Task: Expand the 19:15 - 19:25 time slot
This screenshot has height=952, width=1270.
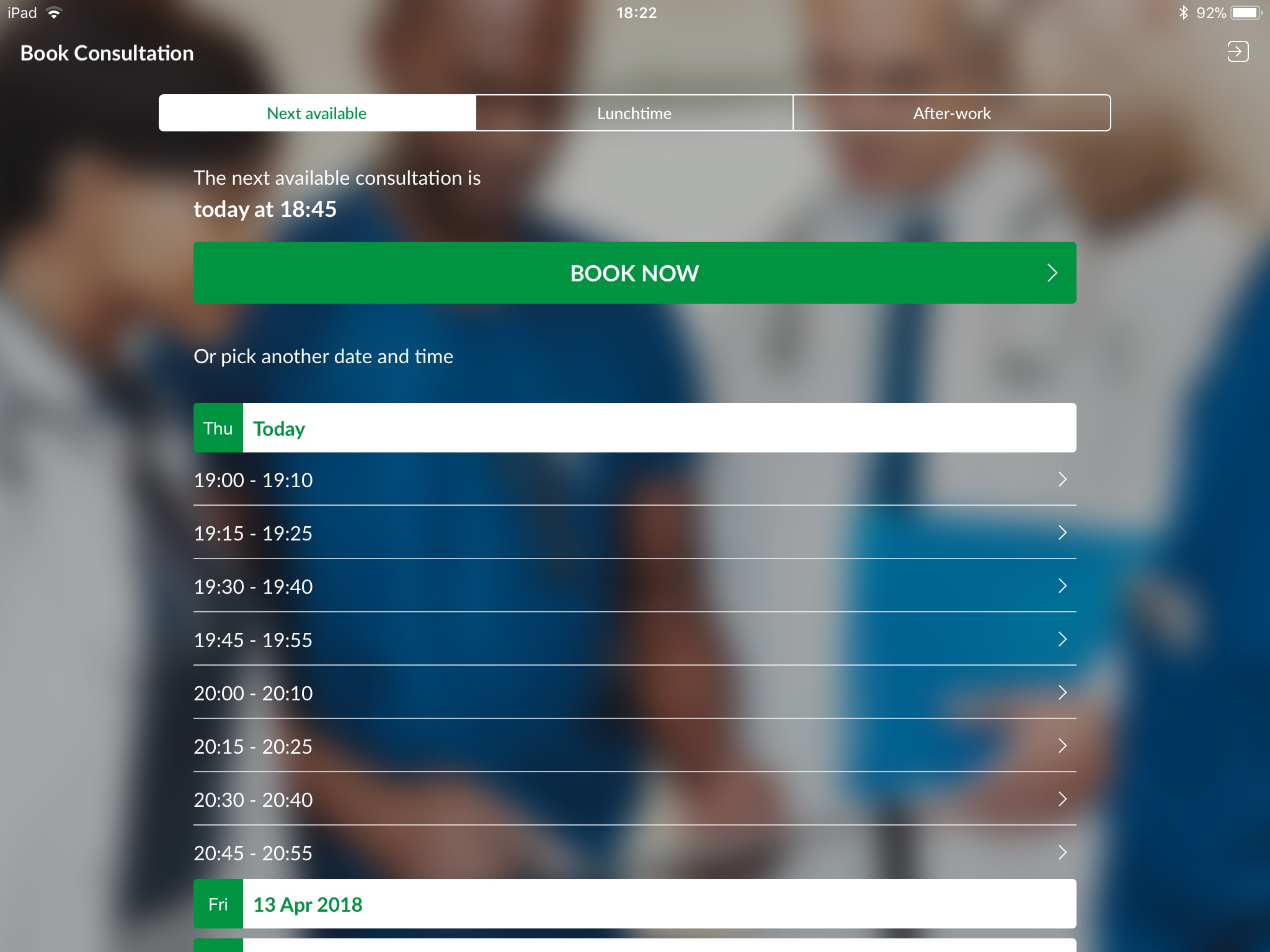Action: coord(634,533)
